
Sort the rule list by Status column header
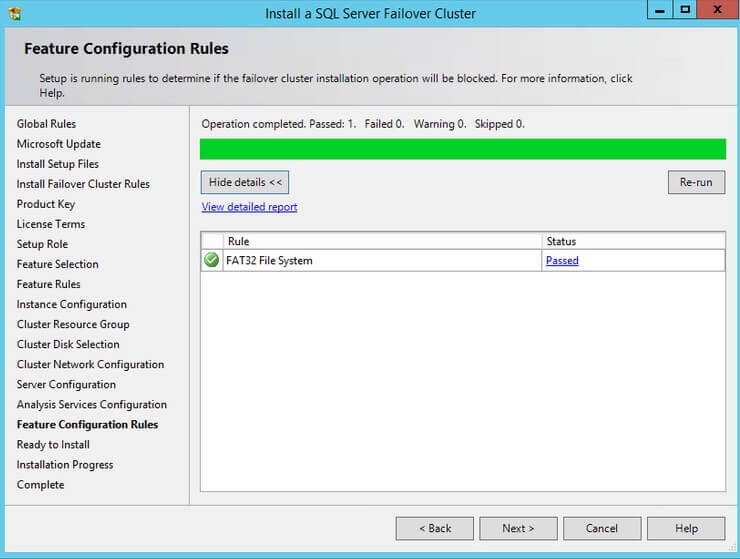[633, 241]
